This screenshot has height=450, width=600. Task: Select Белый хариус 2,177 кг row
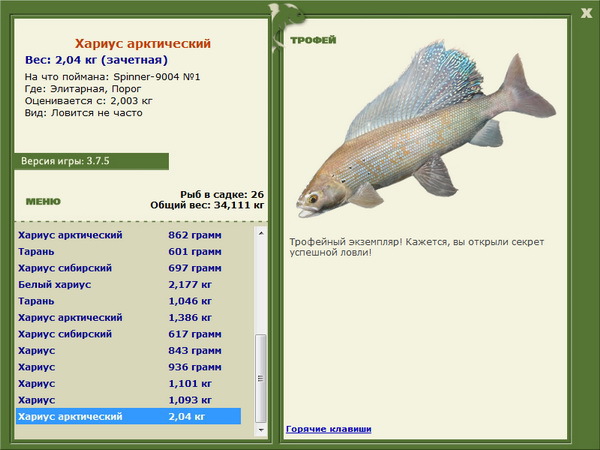128,284
